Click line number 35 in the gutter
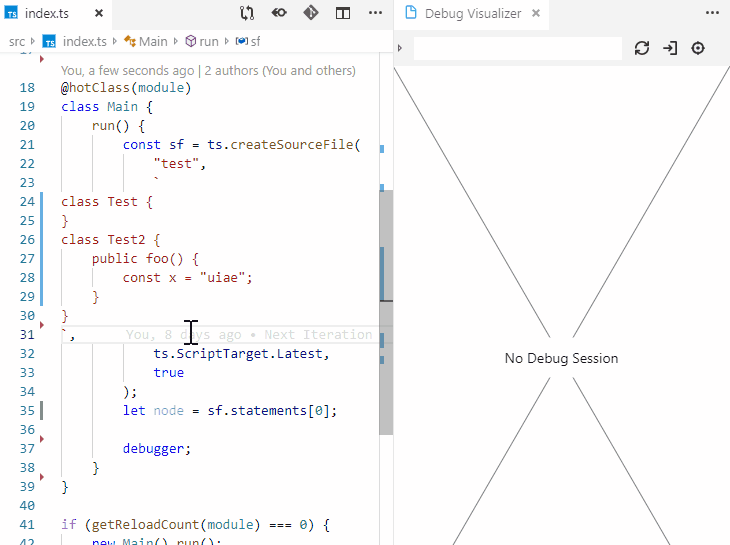Screen dimensions: 730x545 [27, 410]
